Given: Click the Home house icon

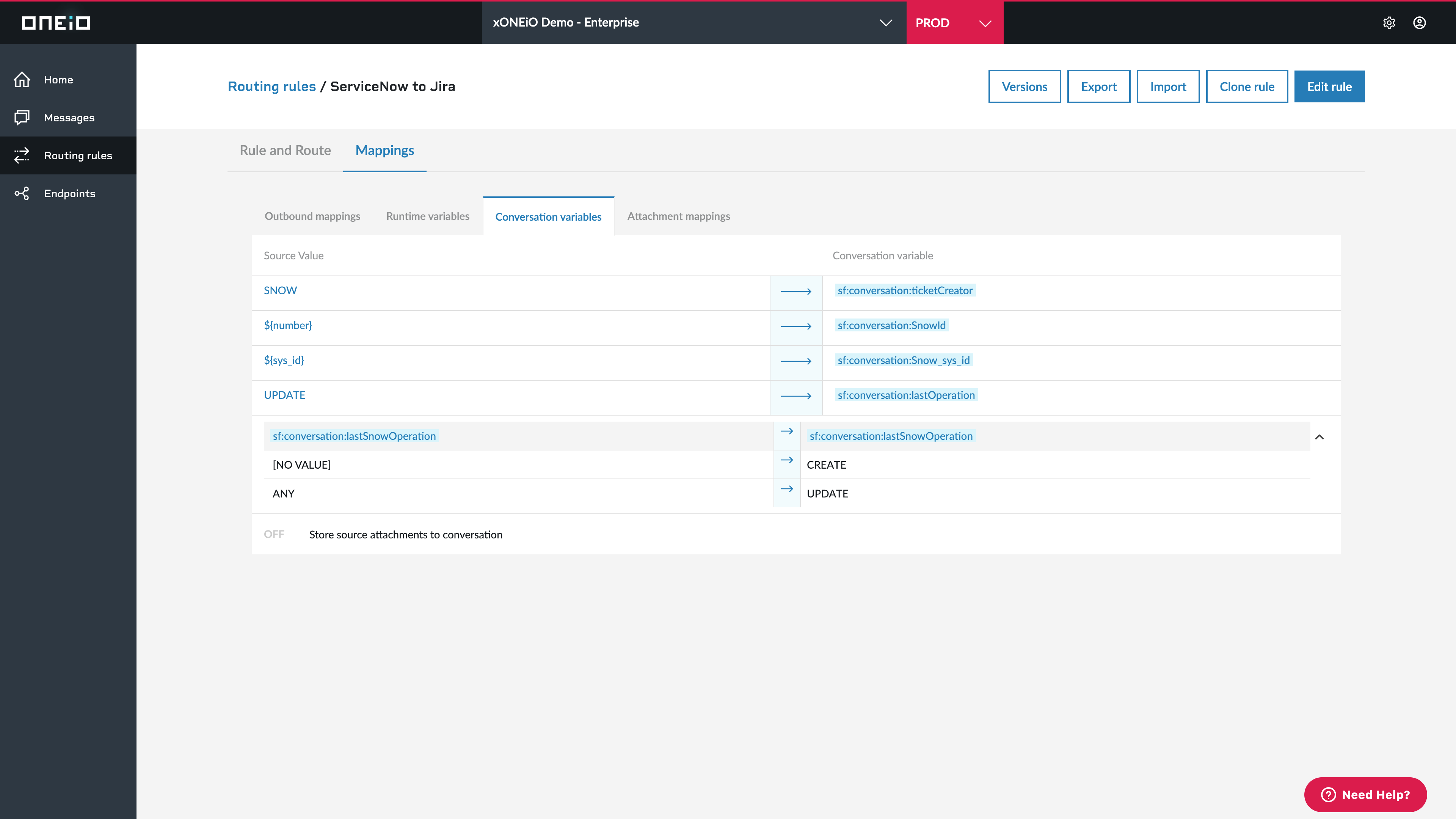Looking at the screenshot, I should tap(22, 80).
